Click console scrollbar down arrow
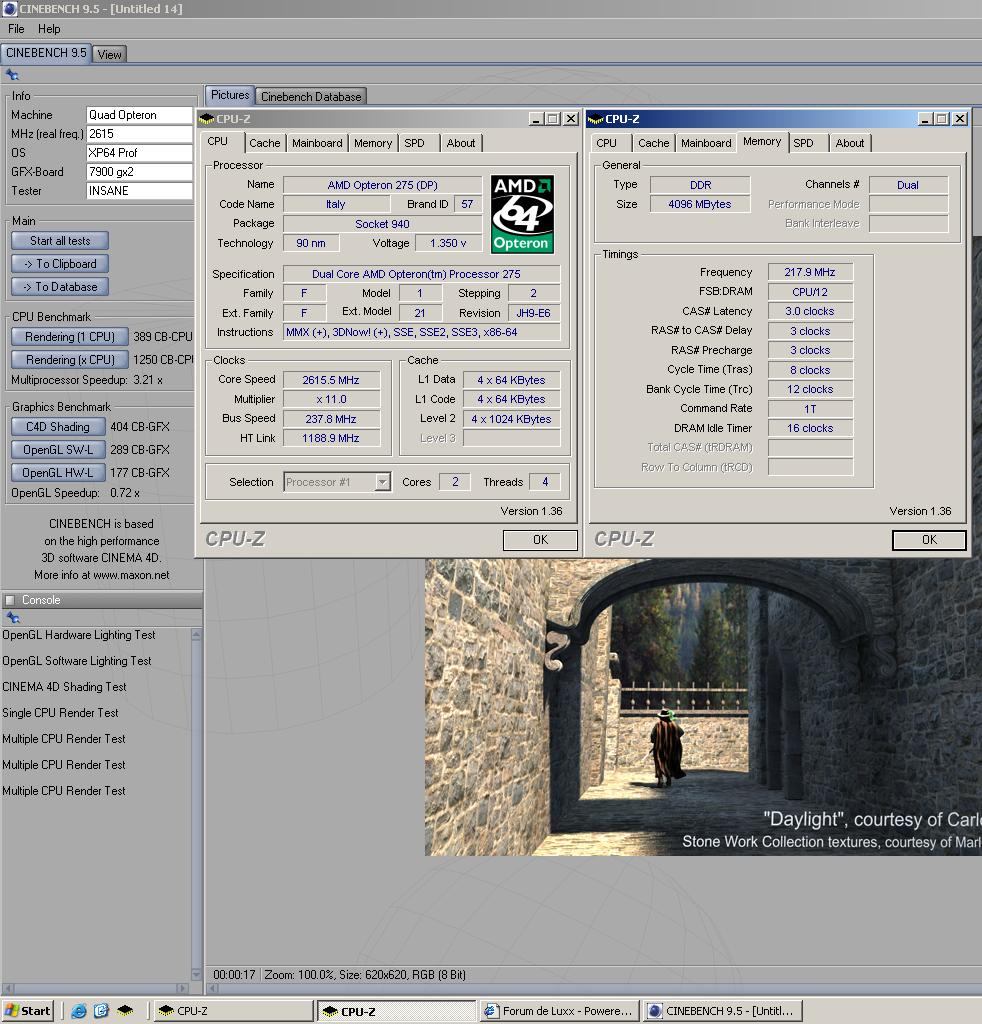Screen dimensions: 982x1024 pos(196,974)
